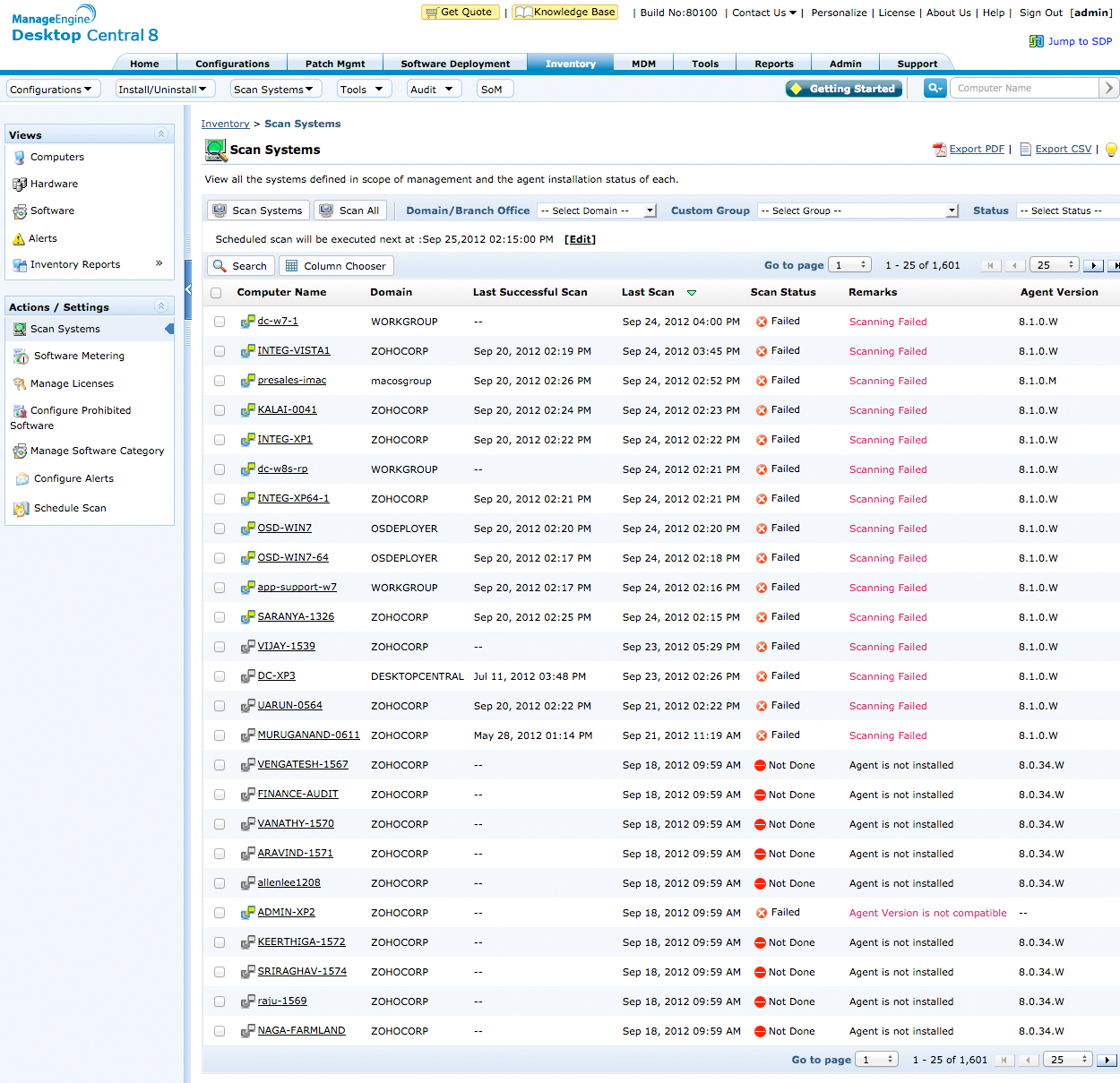This screenshot has height=1083, width=1120.
Task: Click the Alerts warning triangle icon
Action: click(19, 239)
